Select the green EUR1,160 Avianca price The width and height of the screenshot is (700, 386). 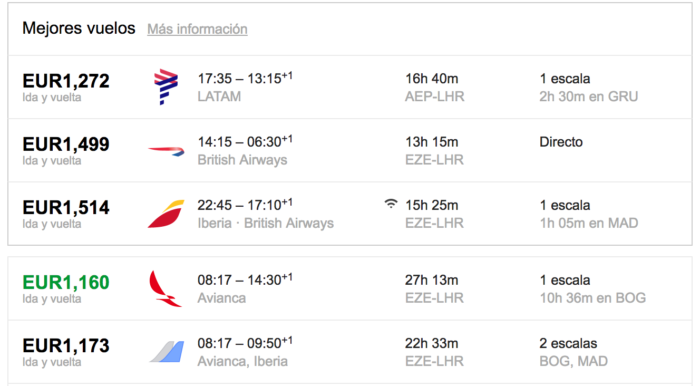click(66, 282)
